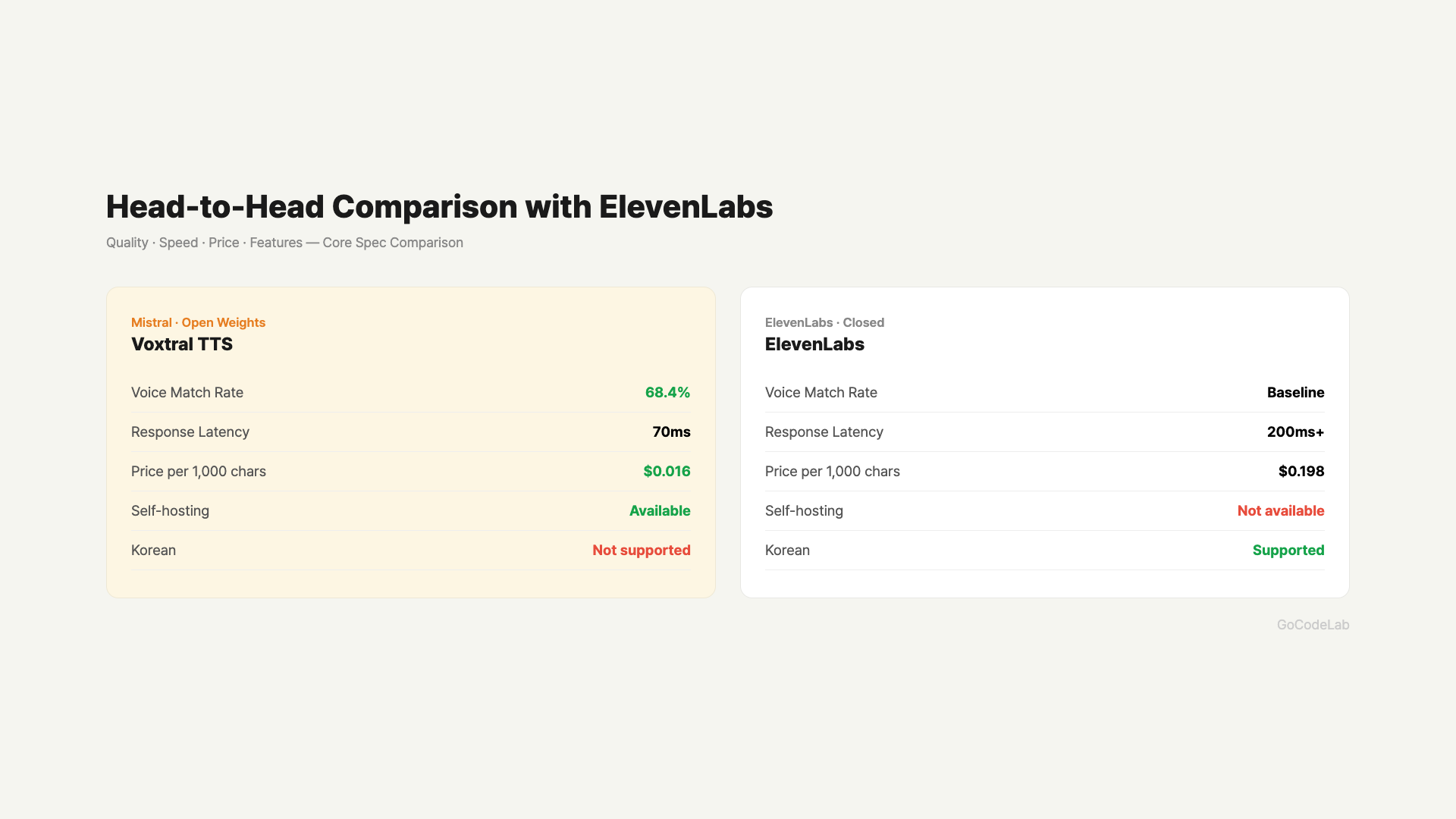This screenshot has height=819, width=1456.
Task: Click the $0.198 price value
Action: [1301, 472]
